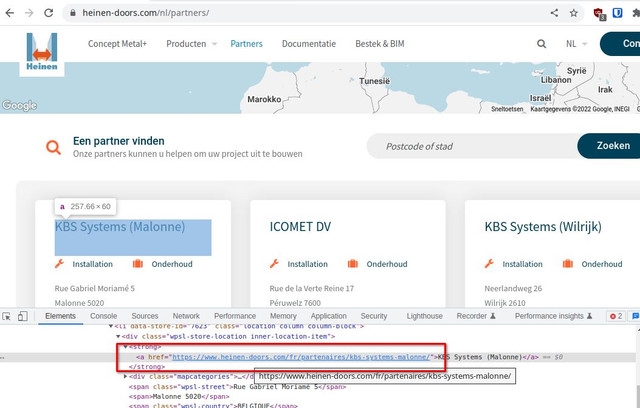This screenshot has width=640, height=408.
Task: Open the red shield extension icon
Action: click(x=599, y=13)
